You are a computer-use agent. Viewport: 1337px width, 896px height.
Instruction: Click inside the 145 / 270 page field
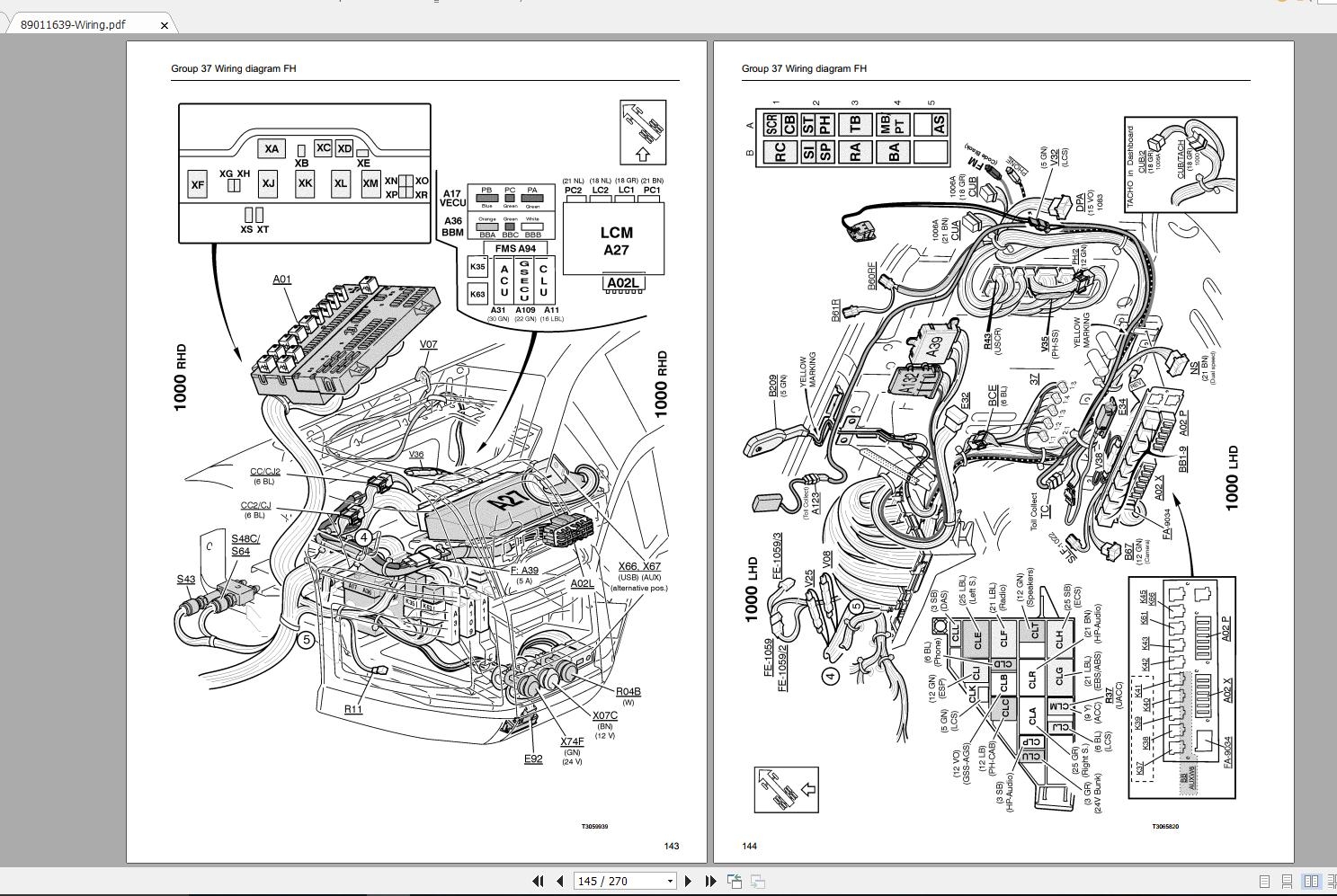coord(601,882)
